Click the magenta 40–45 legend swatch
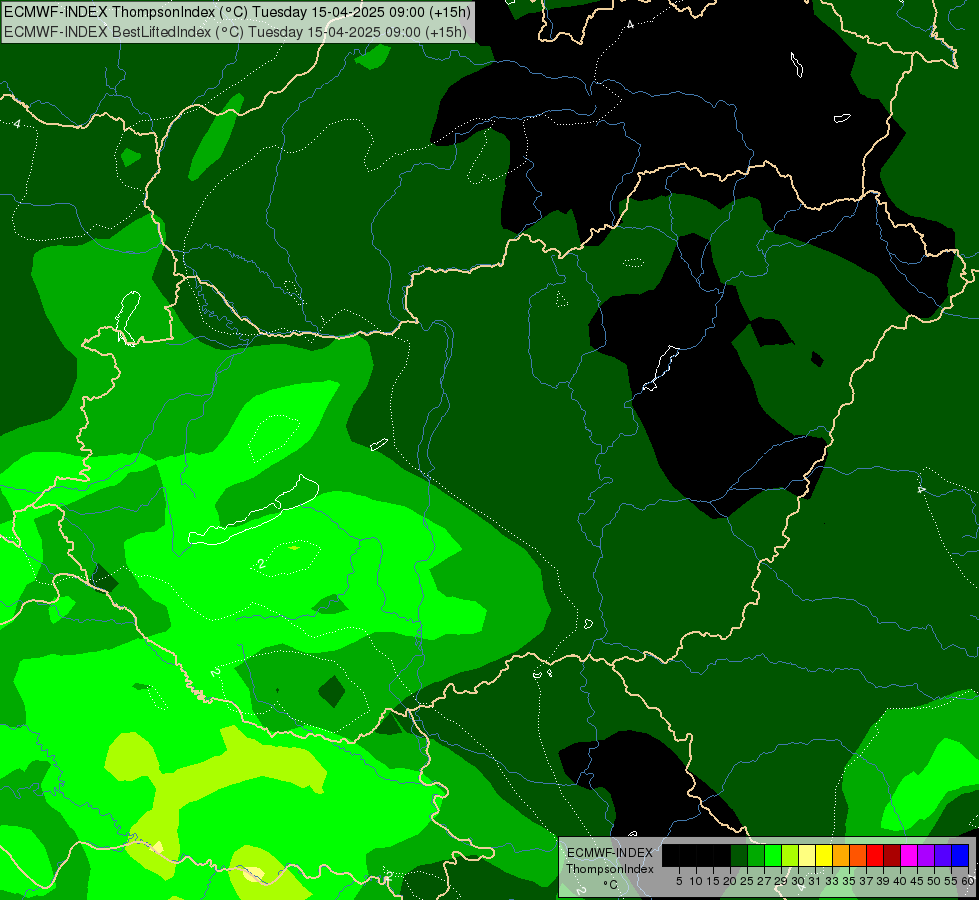The height and width of the screenshot is (900, 979). click(x=909, y=855)
